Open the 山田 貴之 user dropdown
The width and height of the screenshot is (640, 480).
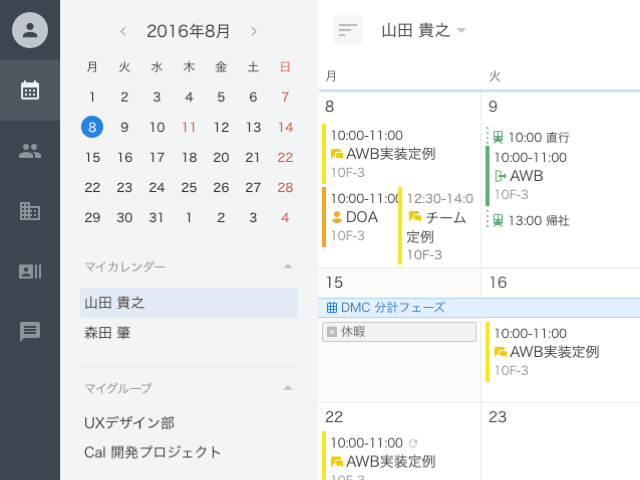pyautogui.click(x=424, y=31)
